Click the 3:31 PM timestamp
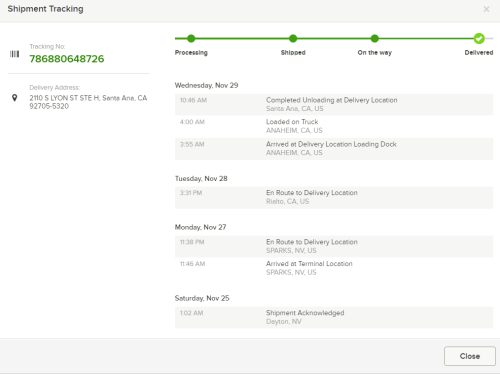This screenshot has width=500, height=374. [x=191, y=193]
